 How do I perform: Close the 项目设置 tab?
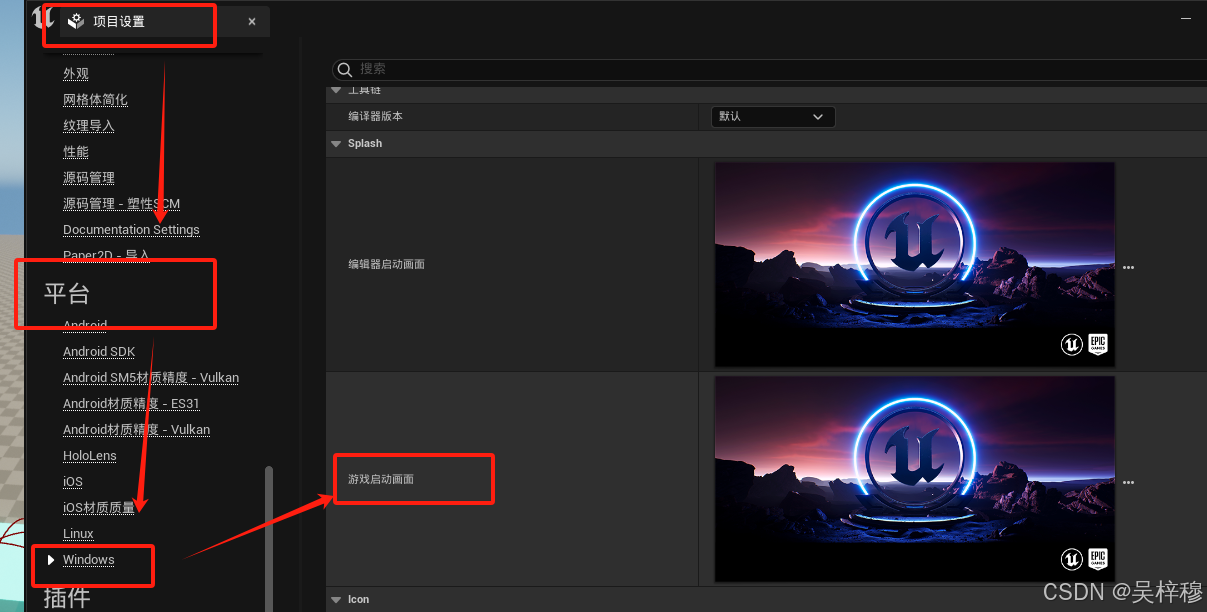[x=252, y=22]
